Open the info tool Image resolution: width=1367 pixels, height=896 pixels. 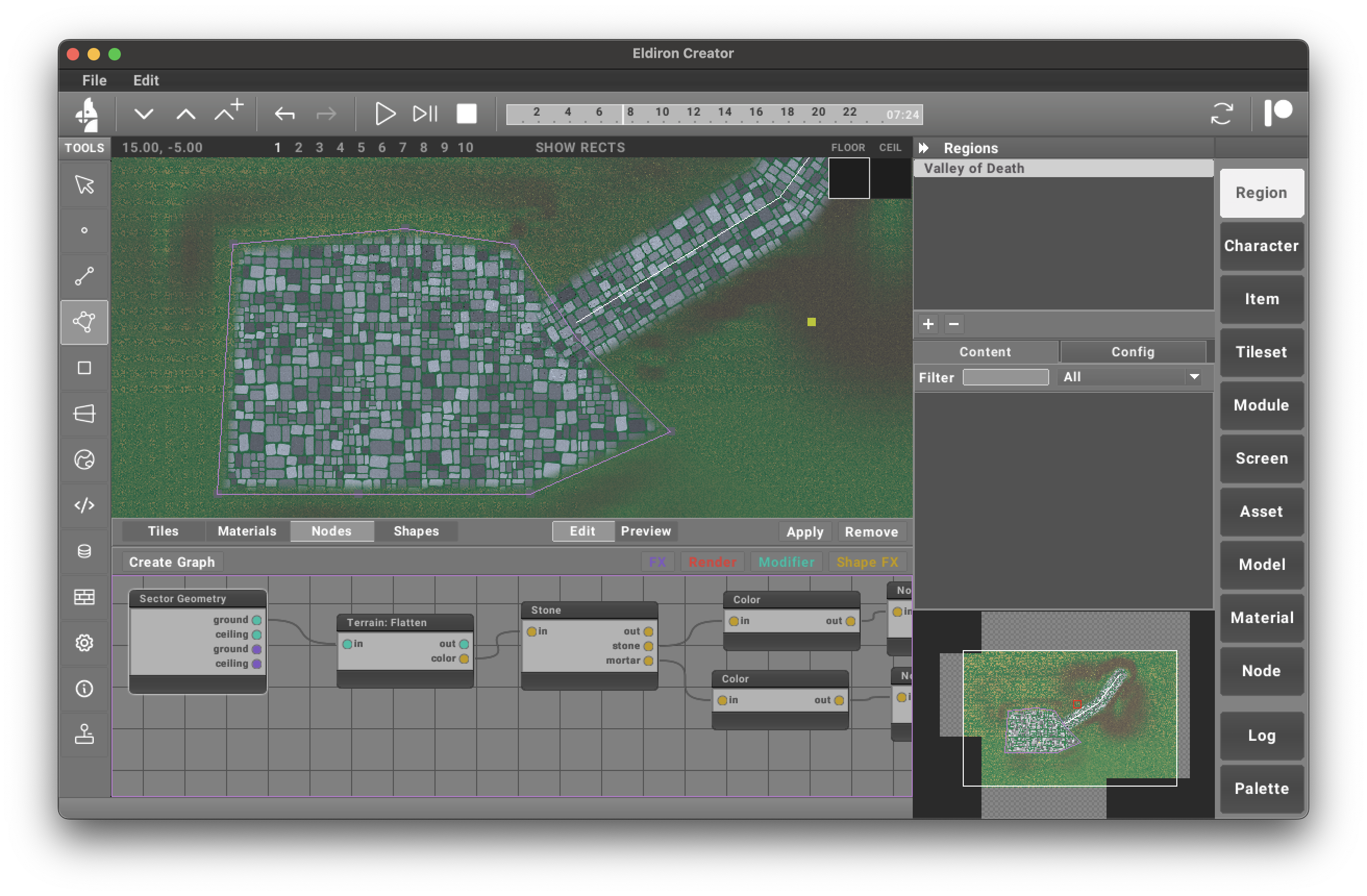tap(84, 688)
